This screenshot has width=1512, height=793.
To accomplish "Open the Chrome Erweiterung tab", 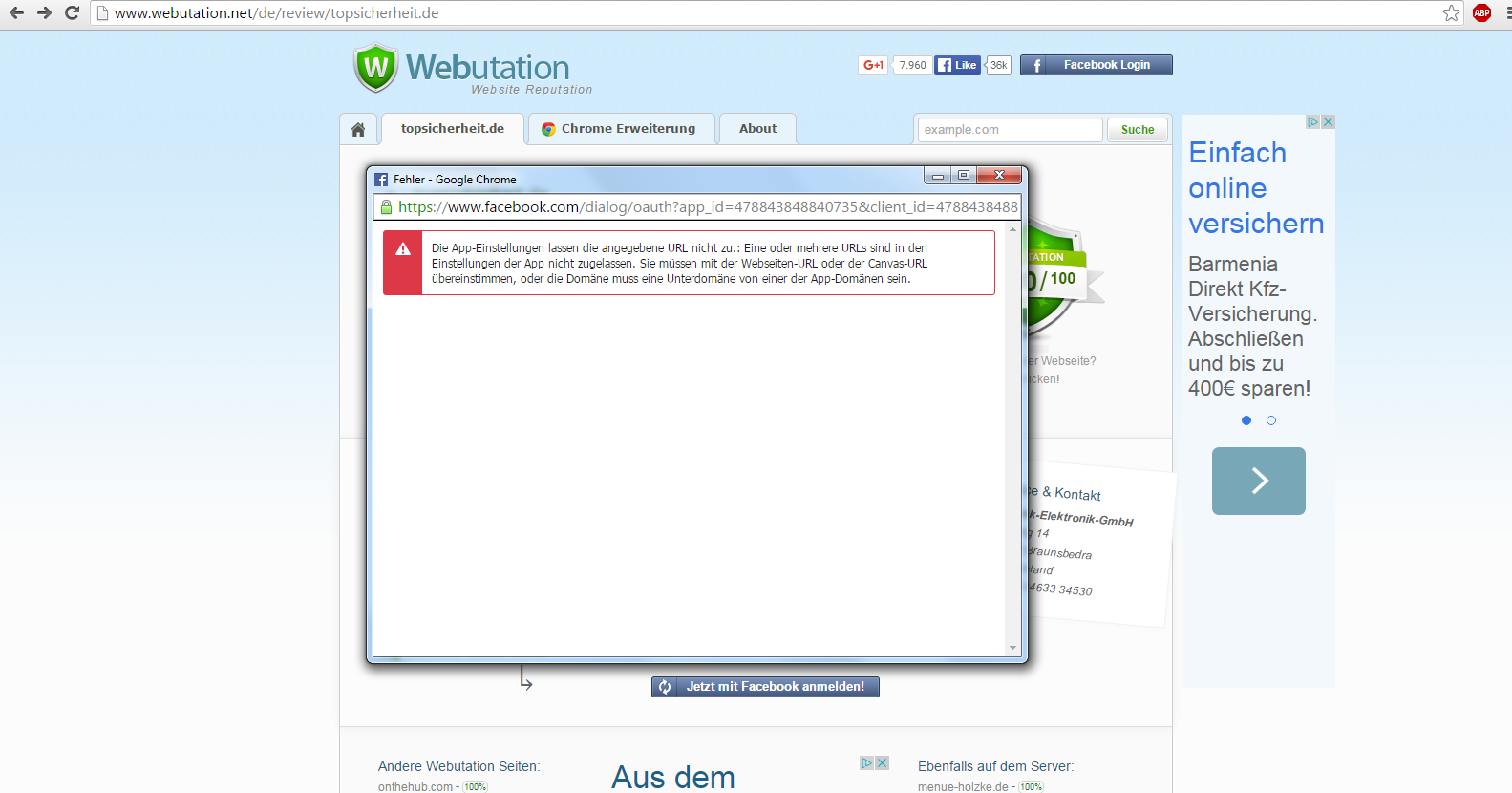I will tap(622, 129).
